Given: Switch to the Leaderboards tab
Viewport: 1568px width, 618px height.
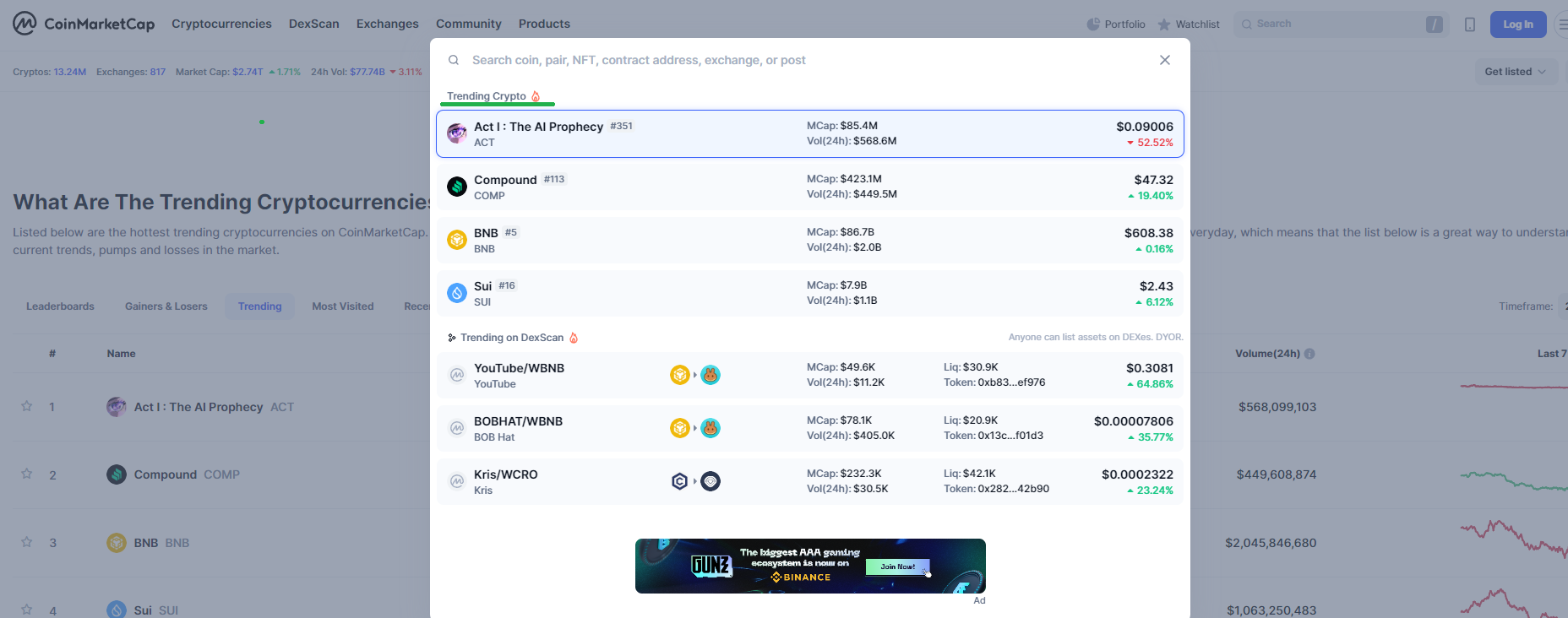Looking at the screenshot, I should click(x=60, y=306).
